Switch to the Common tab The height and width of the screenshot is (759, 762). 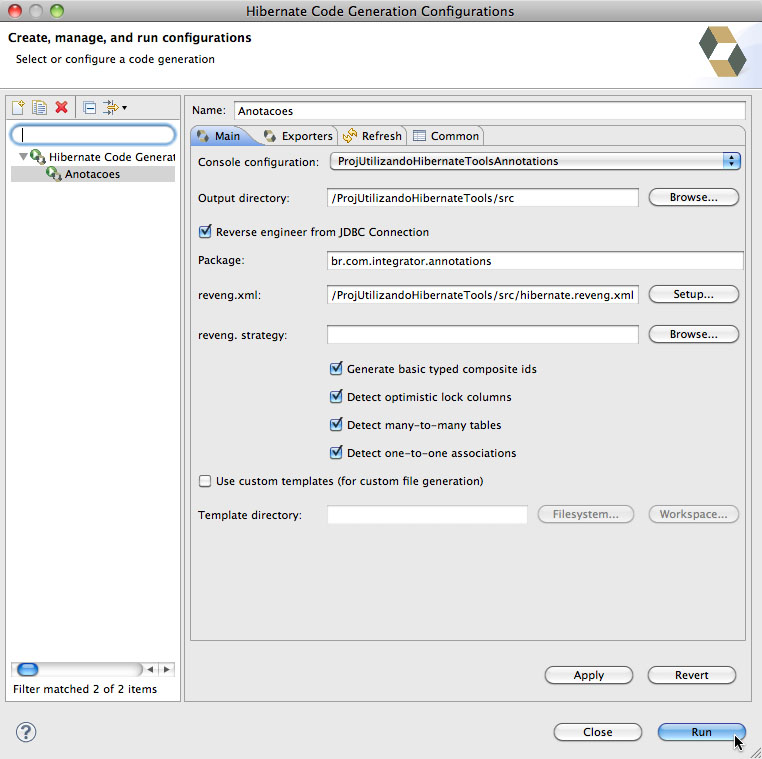(446, 136)
